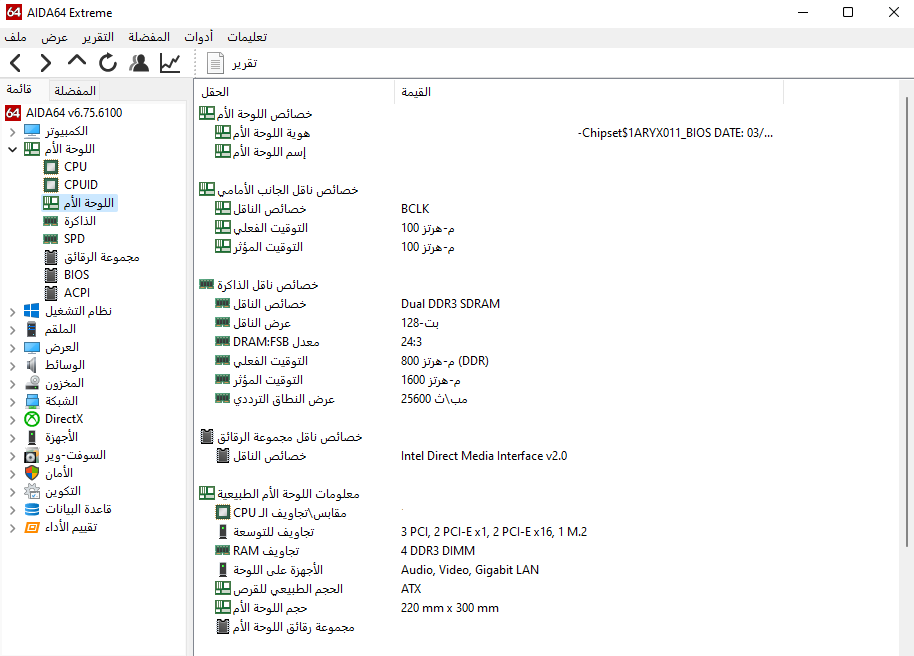
Task: Open the BIOS tree item
Action: click(76, 275)
